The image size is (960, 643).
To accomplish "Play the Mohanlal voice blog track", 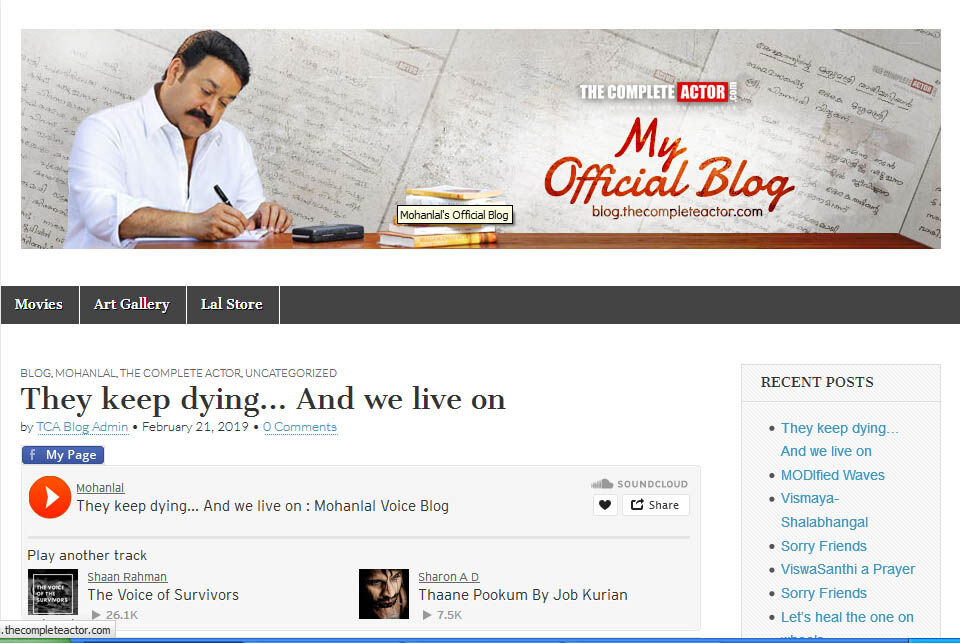I will coord(49,497).
